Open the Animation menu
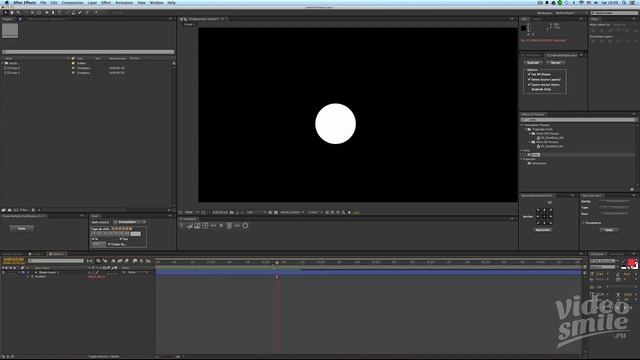Image resolution: width=640 pixels, height=360 pixels. coord(124,2)
